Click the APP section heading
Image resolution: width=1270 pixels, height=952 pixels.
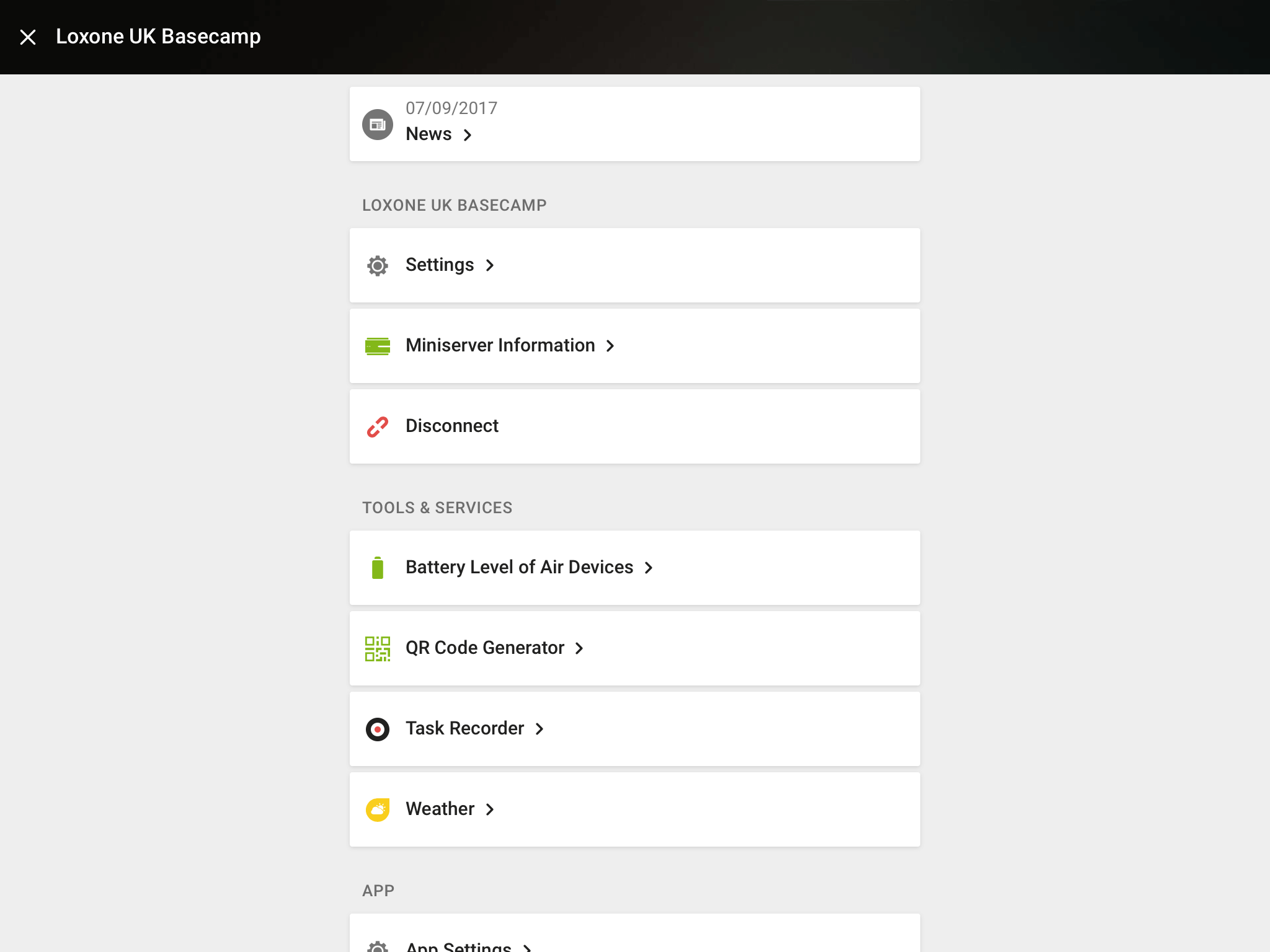click(378, 891)
